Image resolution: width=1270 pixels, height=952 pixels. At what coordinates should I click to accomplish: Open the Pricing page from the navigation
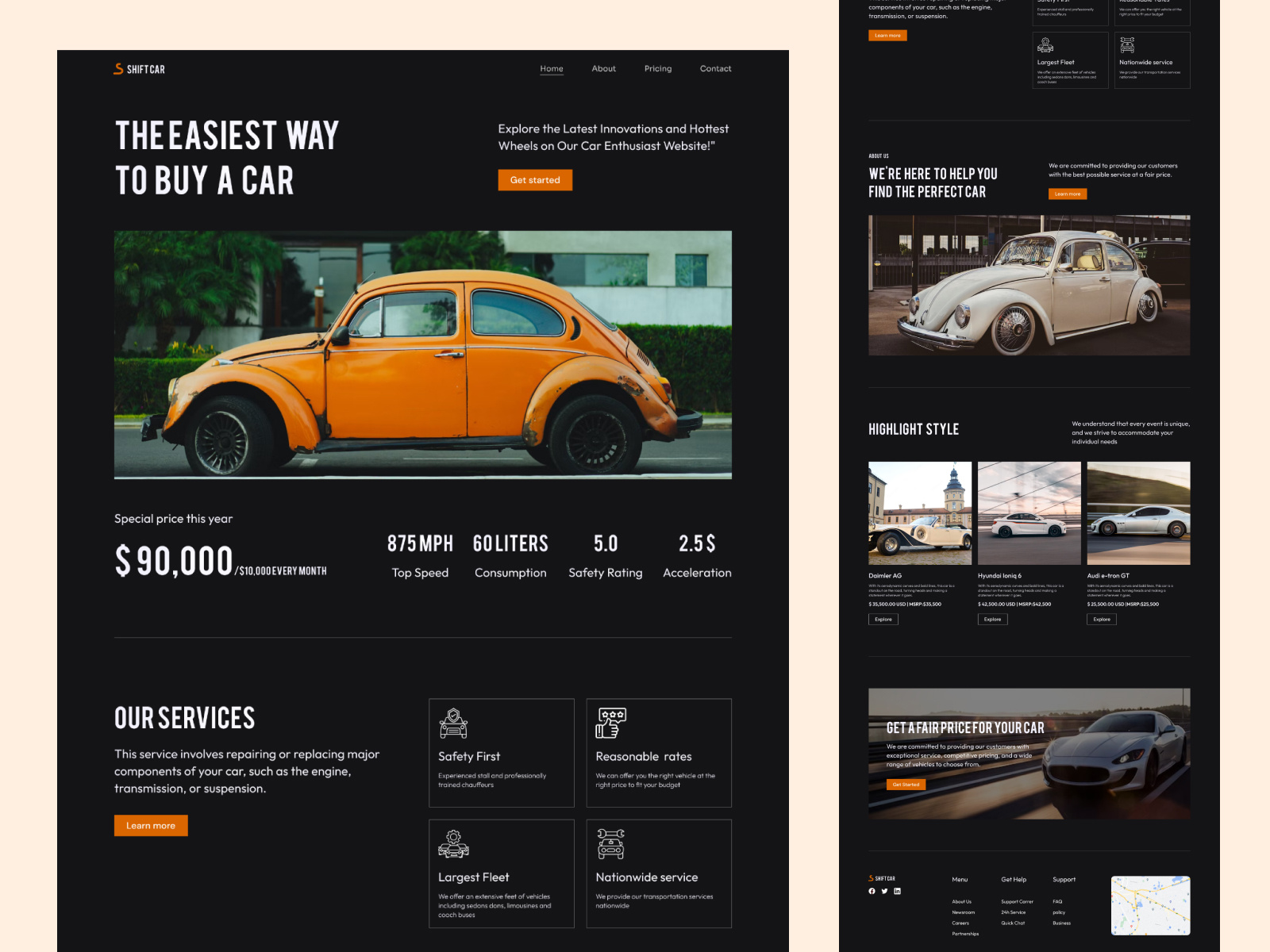click(x=657, y=69)
